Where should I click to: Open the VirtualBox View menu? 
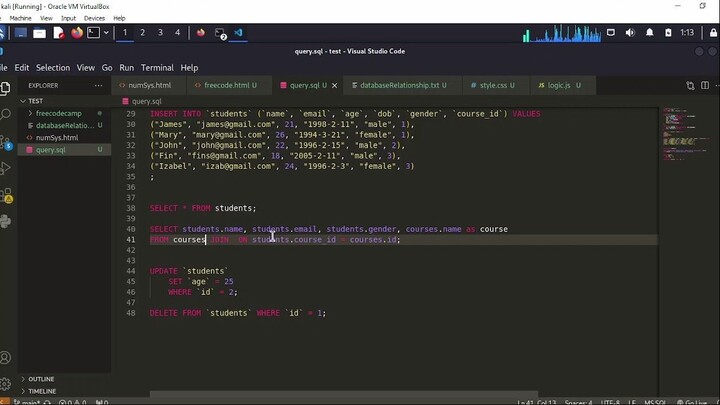[x=46, y=18]
